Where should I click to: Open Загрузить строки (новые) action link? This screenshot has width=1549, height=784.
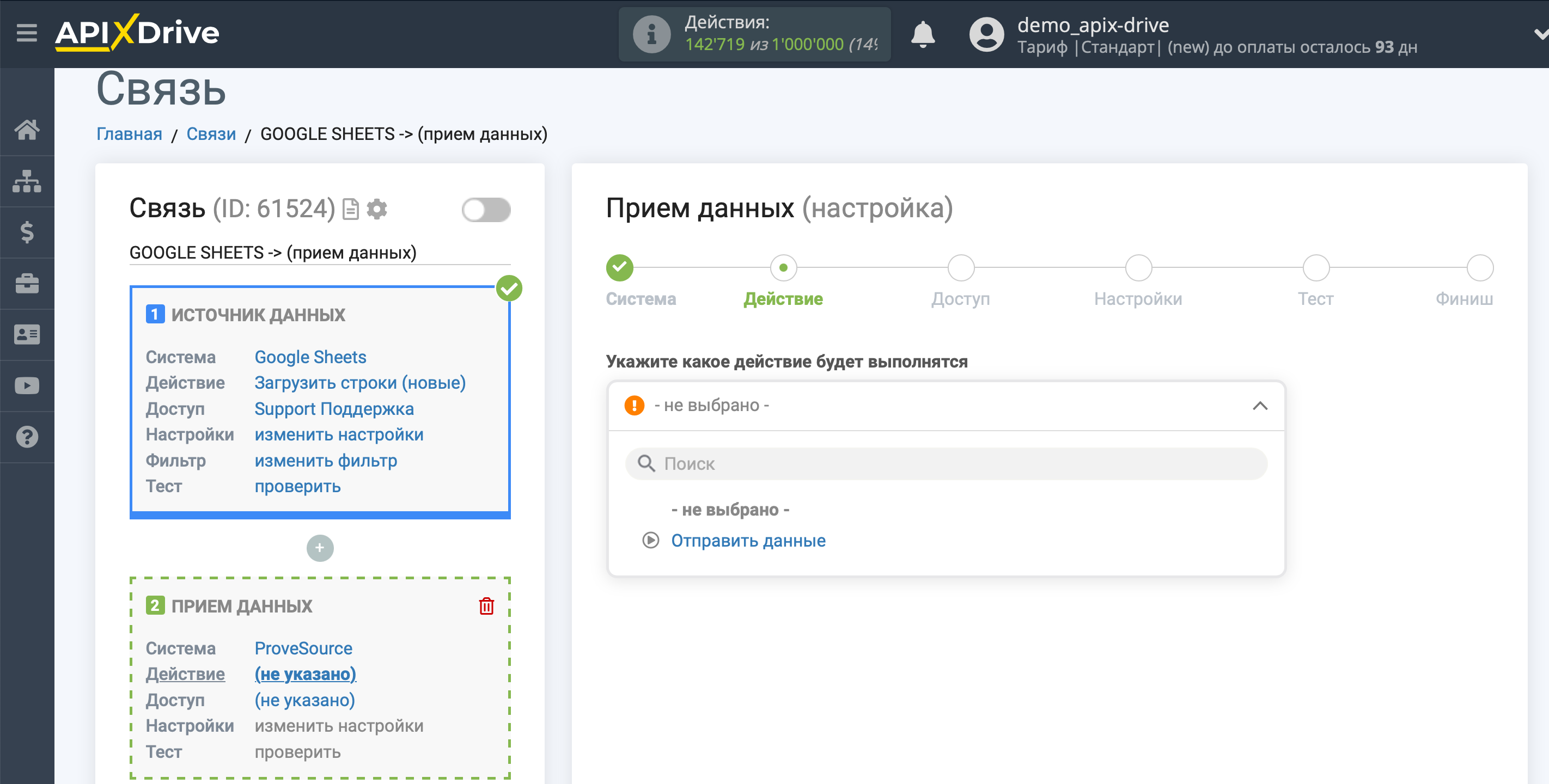click(x=360, y=383)
